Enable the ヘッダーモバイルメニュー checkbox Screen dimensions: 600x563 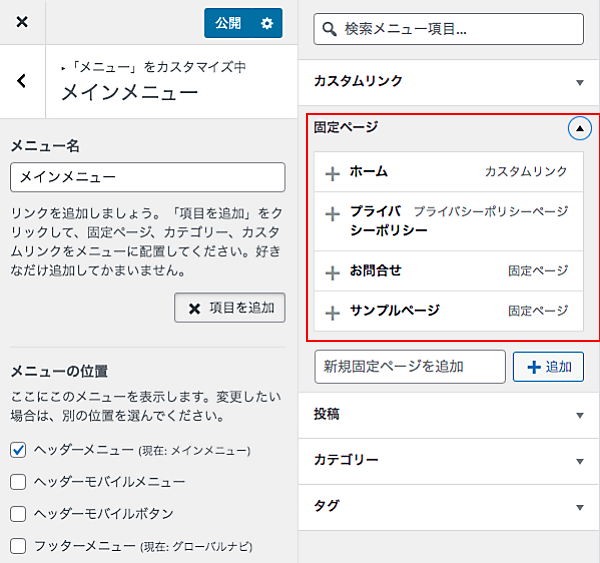[18, 482]
